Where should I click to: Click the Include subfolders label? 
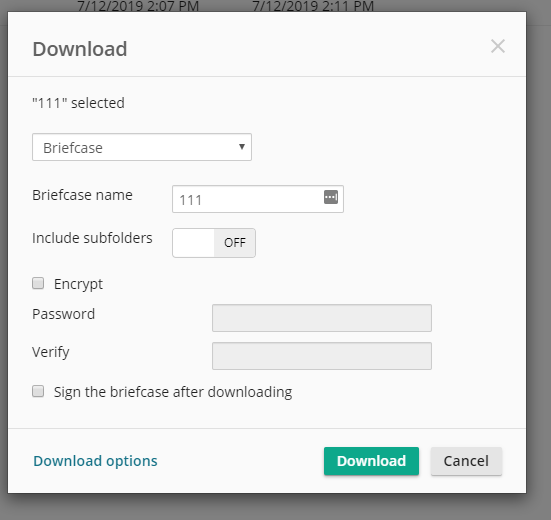(x=92, y=238)
